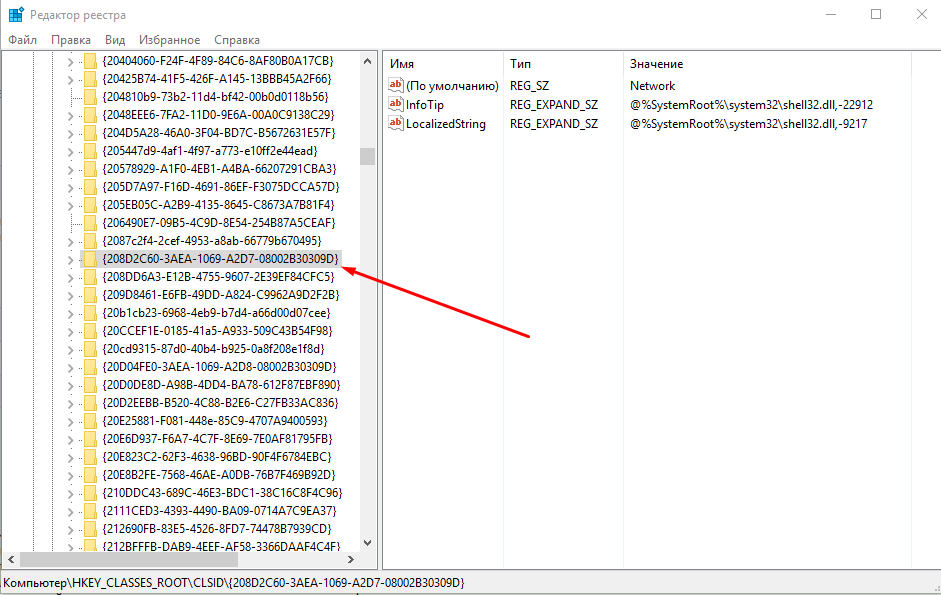The image size is (941, 595).
Task: Click the Registry Editor icon in title bar
Action: pos(16,14)
